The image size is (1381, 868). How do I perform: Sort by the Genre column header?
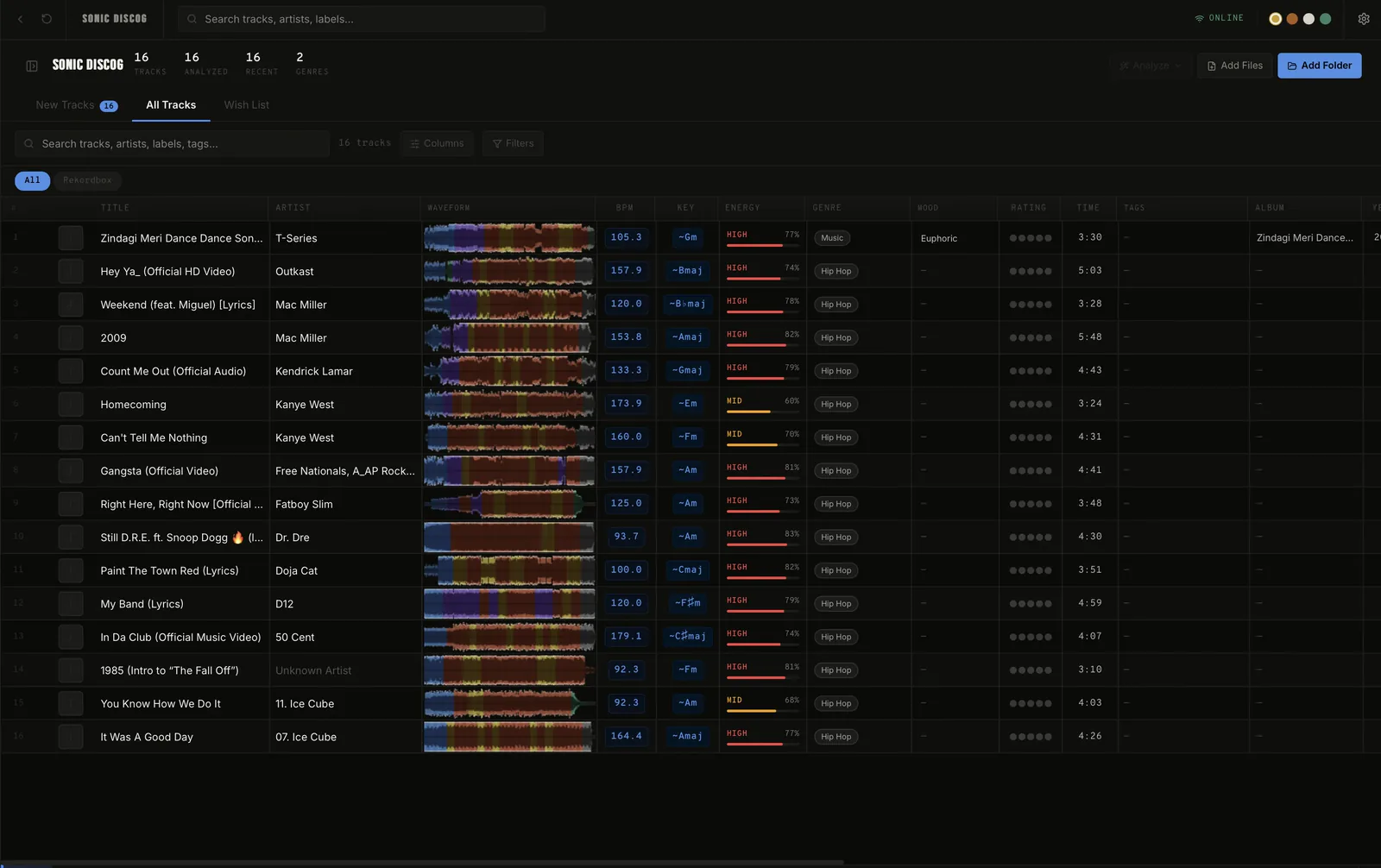pyautogui.click(x=827, y=208)
